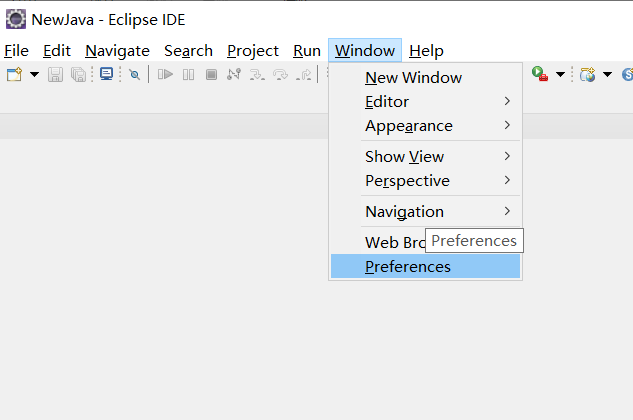Viewport: 633px width, 420px height.
Task: Open the Run menu
Action: 307,51
